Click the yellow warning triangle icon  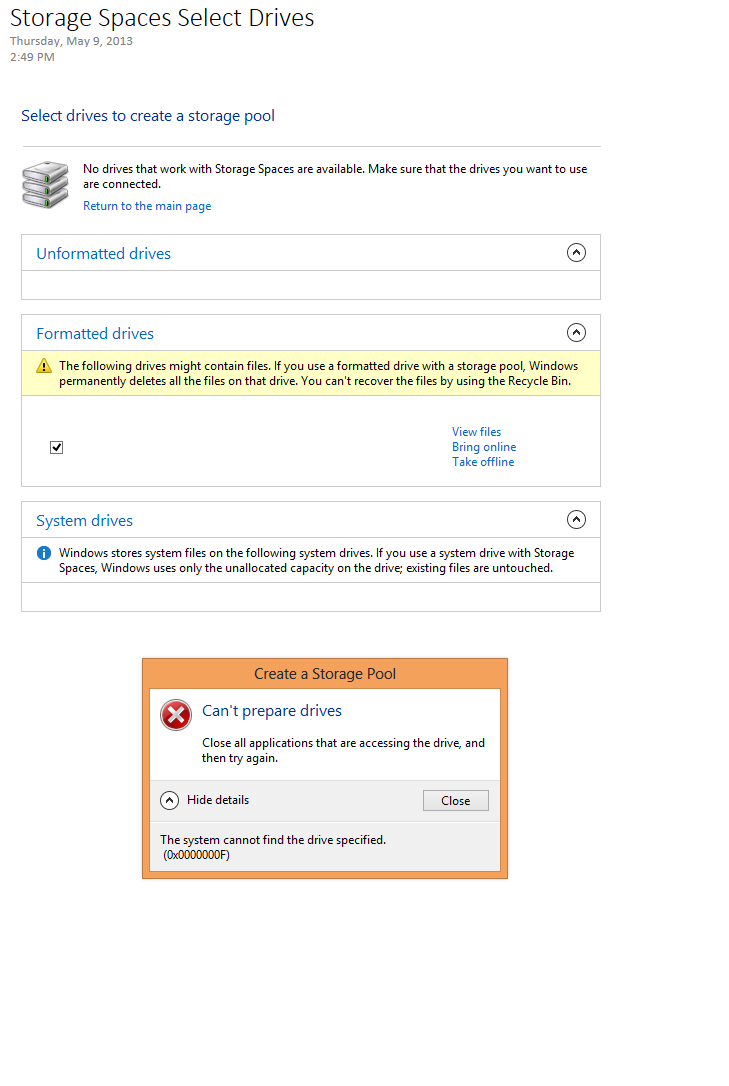pyautogui.click(x=44, y=366)
